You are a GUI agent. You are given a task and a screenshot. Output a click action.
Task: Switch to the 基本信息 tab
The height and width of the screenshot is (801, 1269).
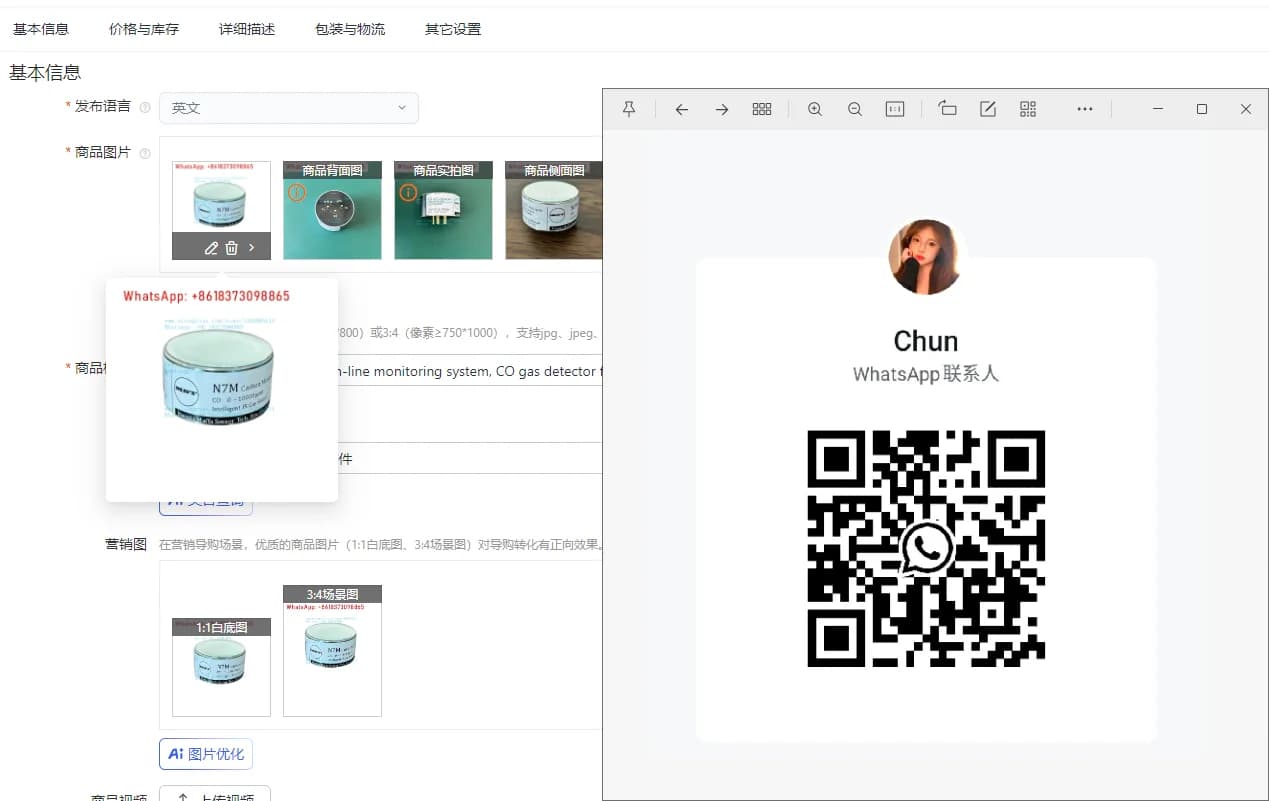click(41, 29)
